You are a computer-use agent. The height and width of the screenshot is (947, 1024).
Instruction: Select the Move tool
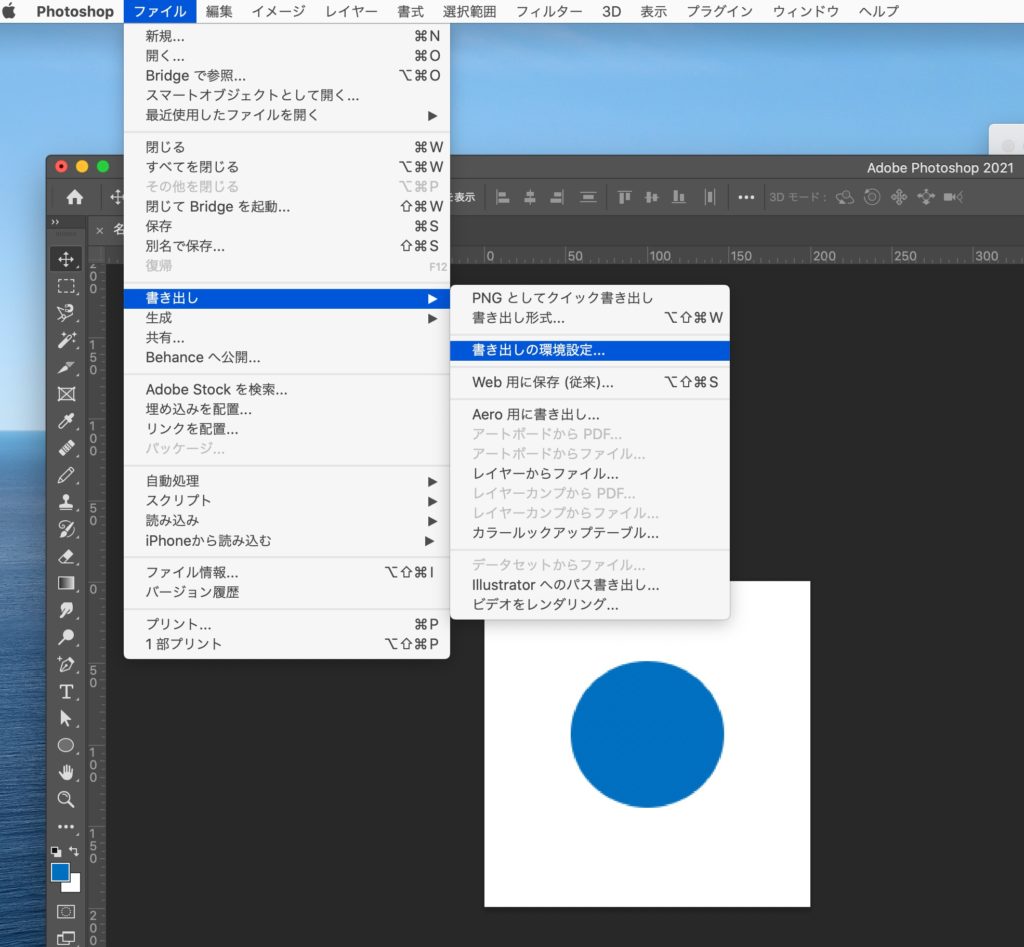coord(66,259)
